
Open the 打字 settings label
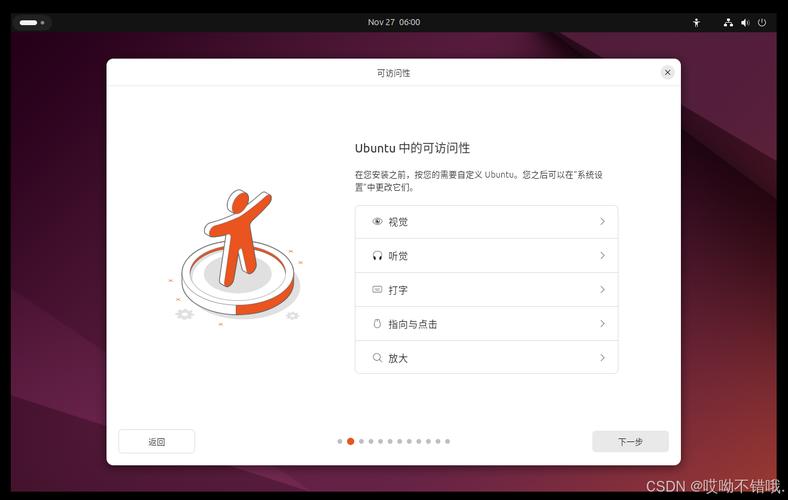click(x=398, y=290)
